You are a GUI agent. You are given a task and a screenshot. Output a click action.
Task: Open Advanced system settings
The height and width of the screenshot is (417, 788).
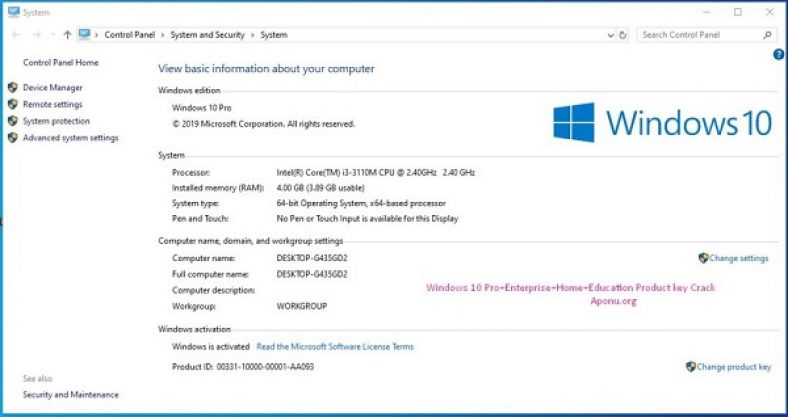[x=71, y=138]
